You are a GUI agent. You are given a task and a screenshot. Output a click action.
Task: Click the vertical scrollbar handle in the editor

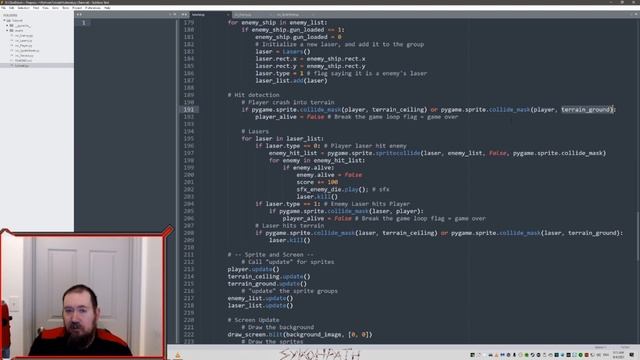(638, 236)
